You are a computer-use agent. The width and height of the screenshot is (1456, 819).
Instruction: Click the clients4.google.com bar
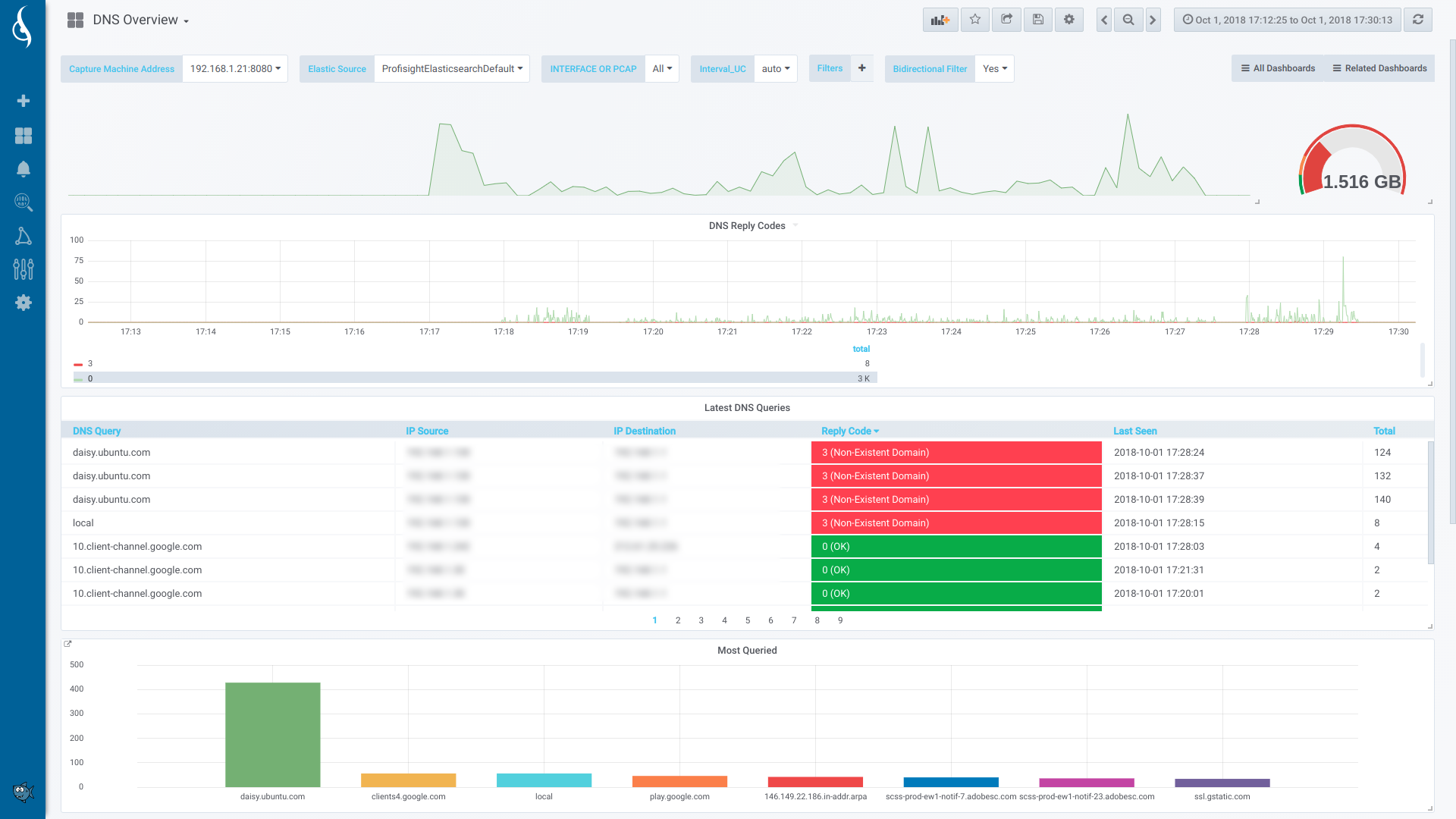point(408,780)
